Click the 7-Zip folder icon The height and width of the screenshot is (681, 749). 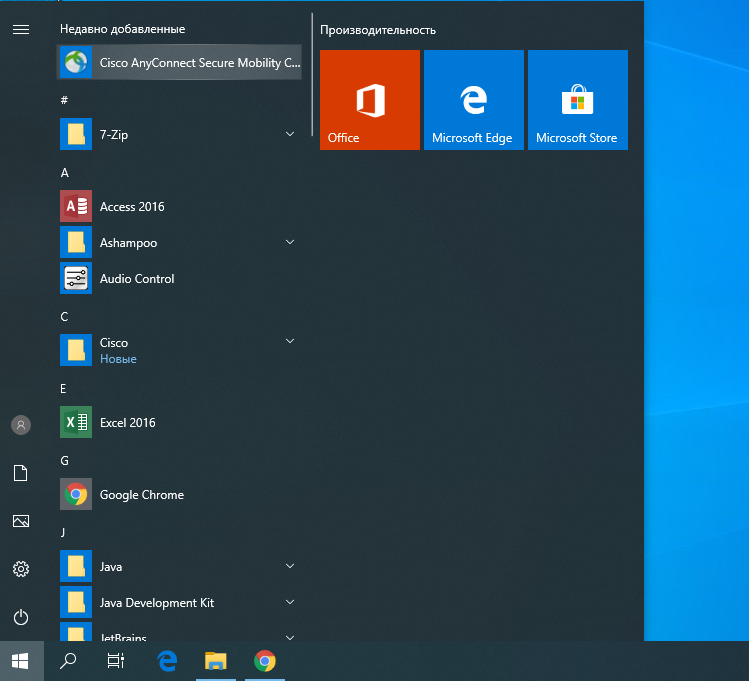(x=76, y=134)
